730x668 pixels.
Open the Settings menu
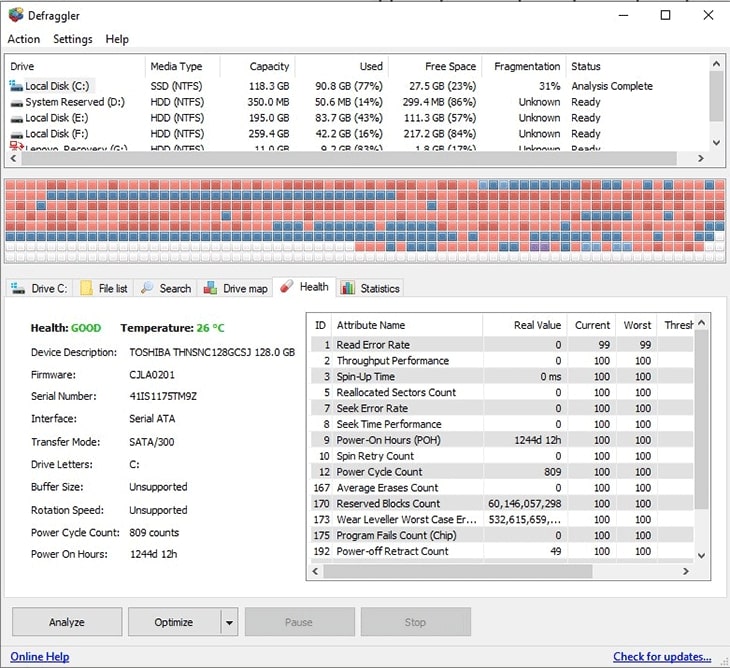(73, 39)
